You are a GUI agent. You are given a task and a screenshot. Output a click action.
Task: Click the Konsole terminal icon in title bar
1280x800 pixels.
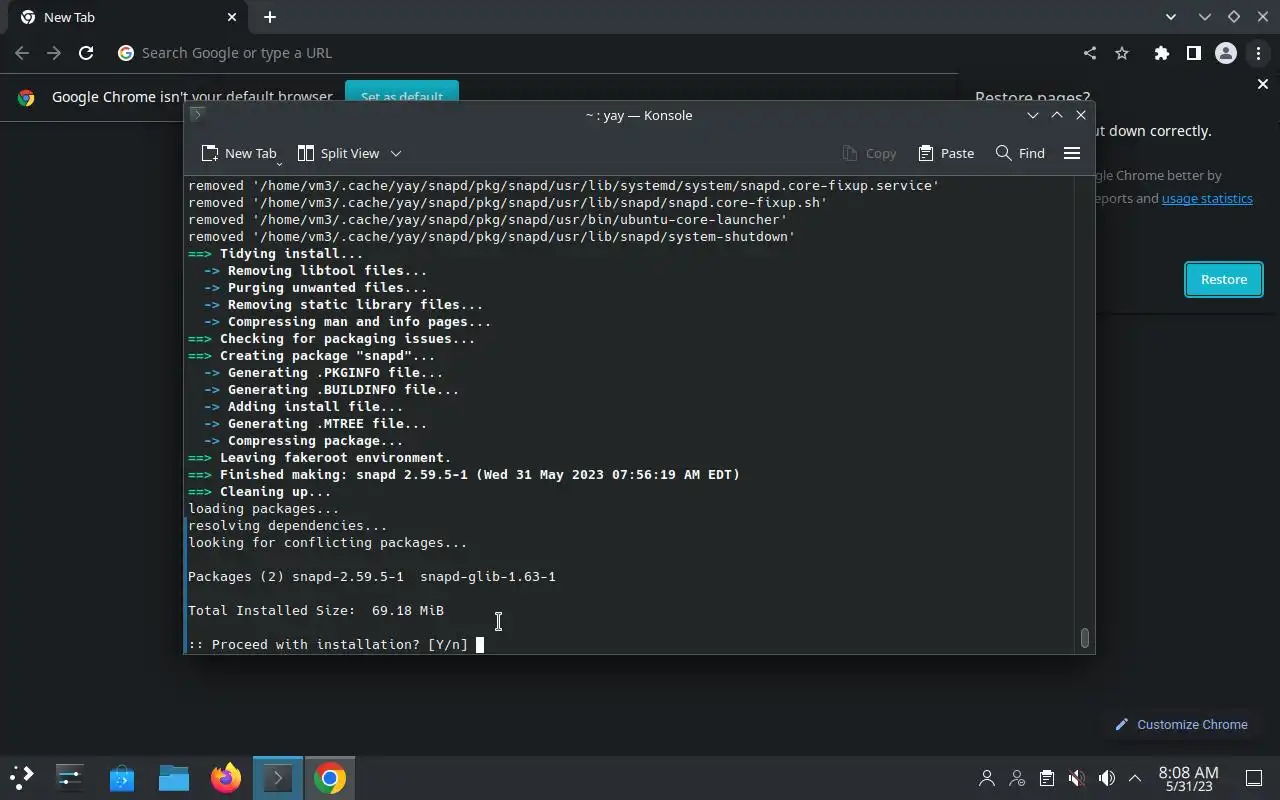pos(197,114)
